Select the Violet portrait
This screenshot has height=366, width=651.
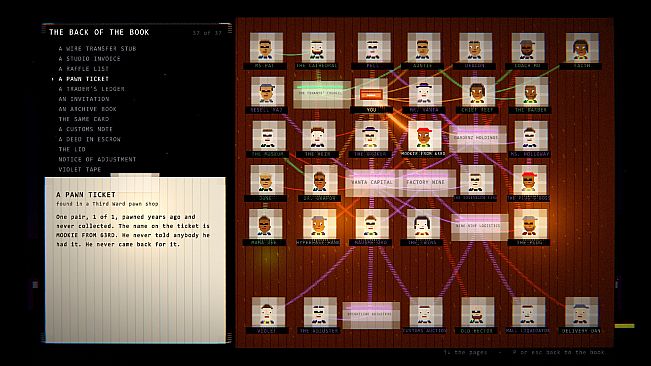click(268, 312)
